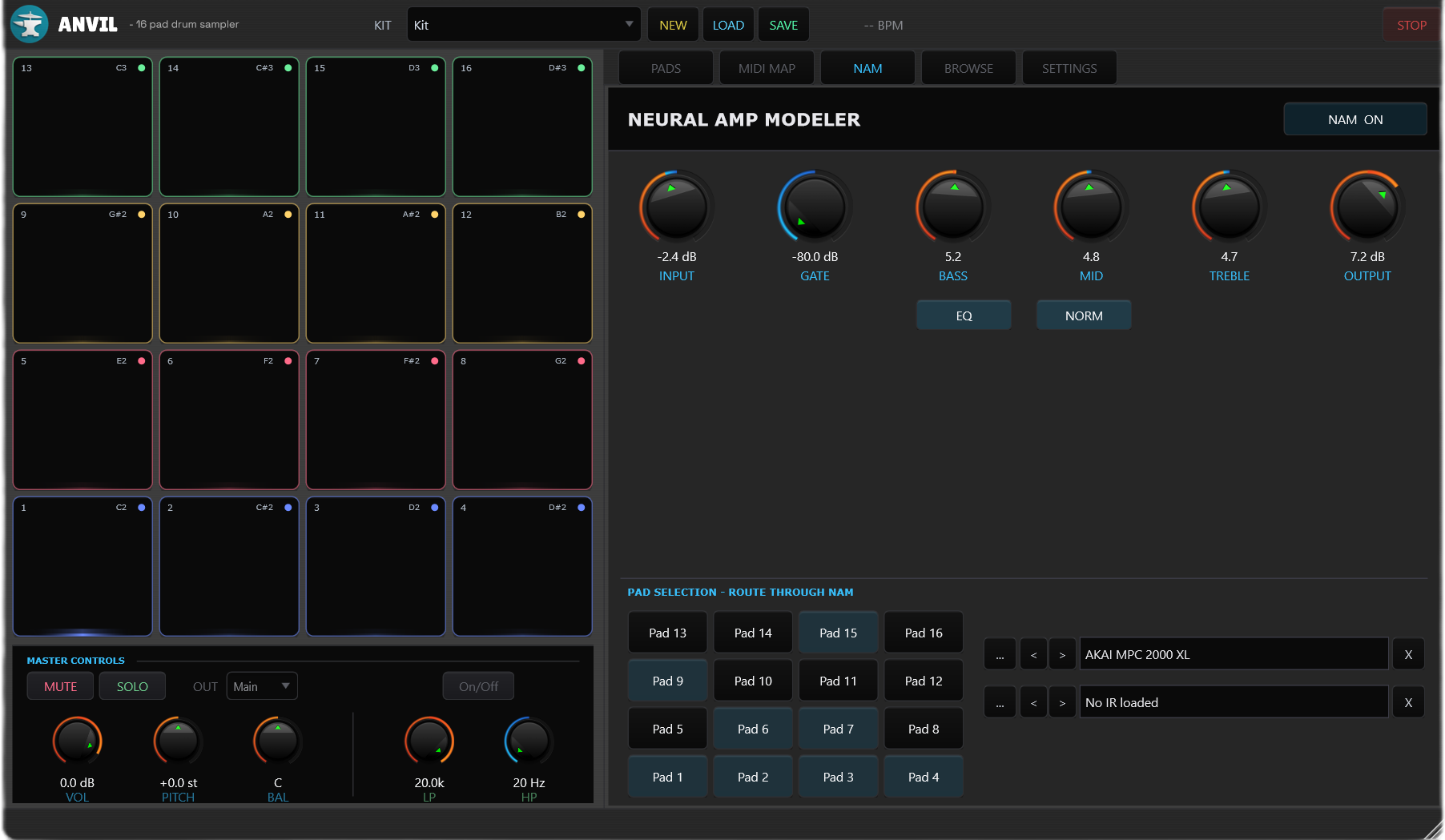Go to the SETTINGS tab
Image resolution: width=1445 pixels, height=840 pixels.
point(1069,68)
